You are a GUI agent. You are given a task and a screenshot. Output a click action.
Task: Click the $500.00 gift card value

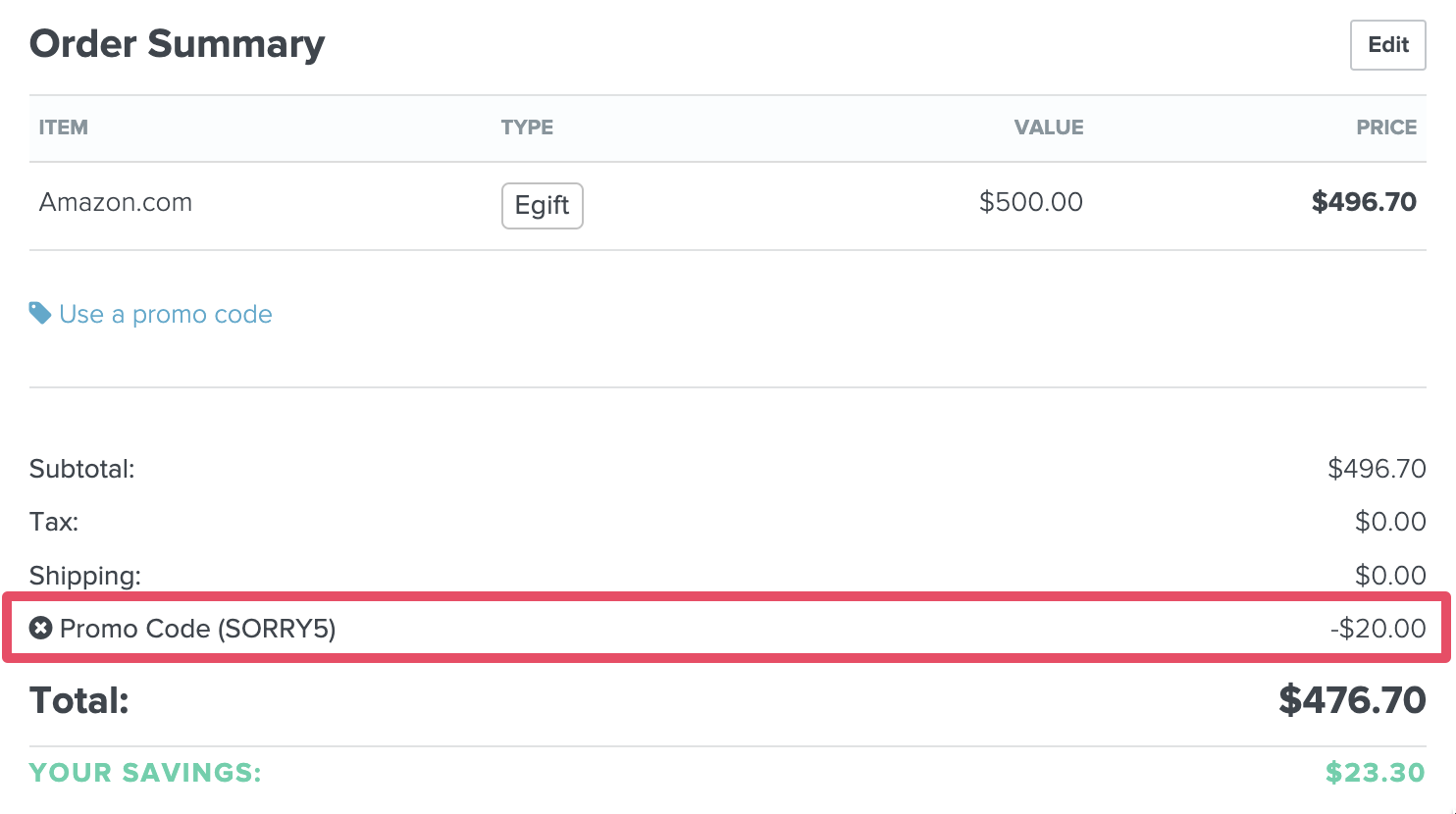[x=1030, y=202]
